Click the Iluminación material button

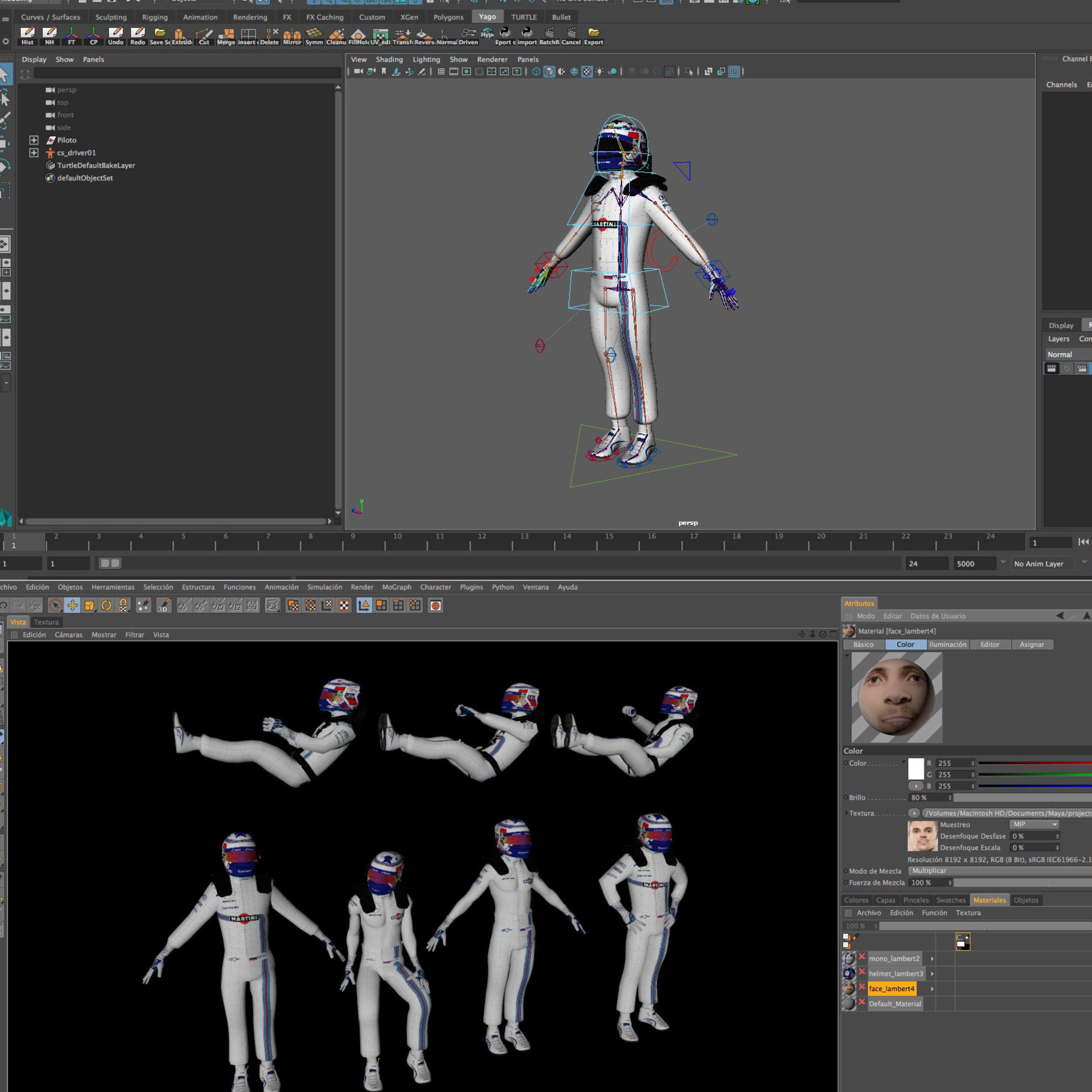tap(948, 644)
